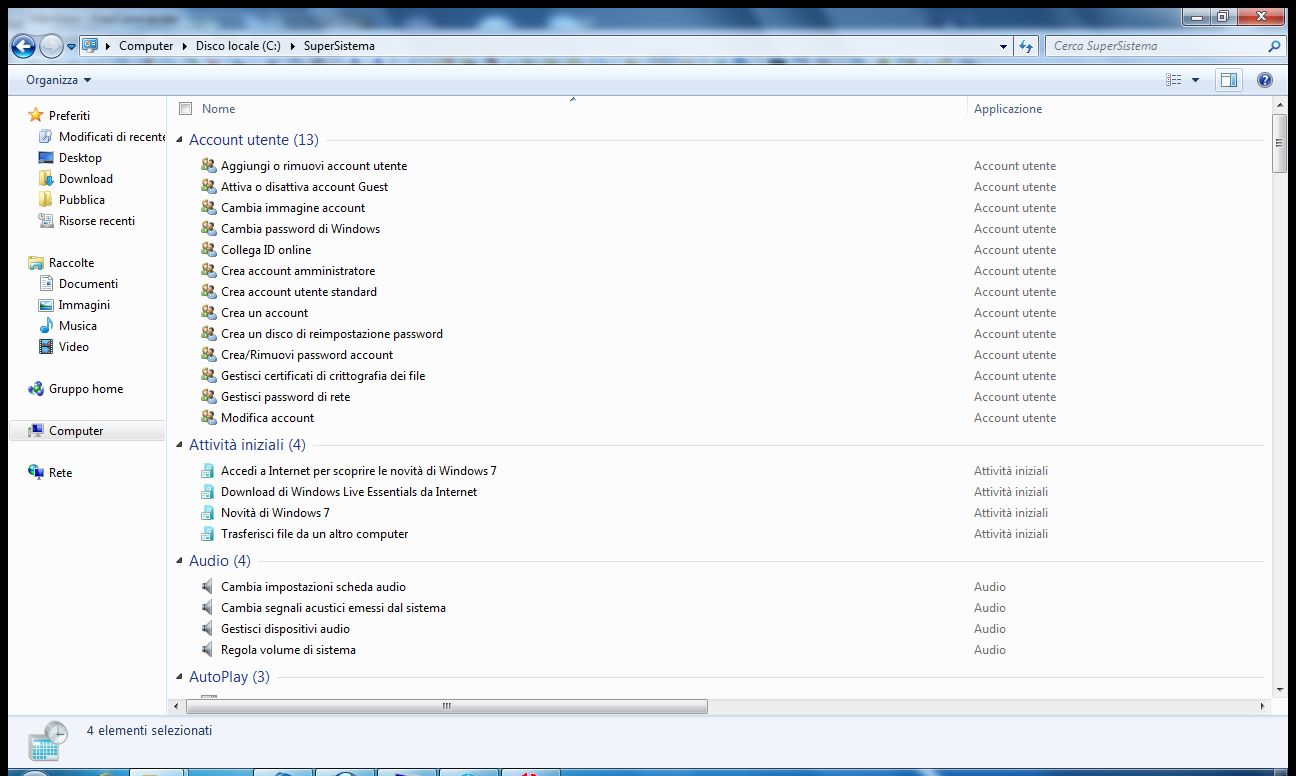Click the vertical scrollbar down arrow
This screenshot has width=1296, height=776.
click(1279, 689)
